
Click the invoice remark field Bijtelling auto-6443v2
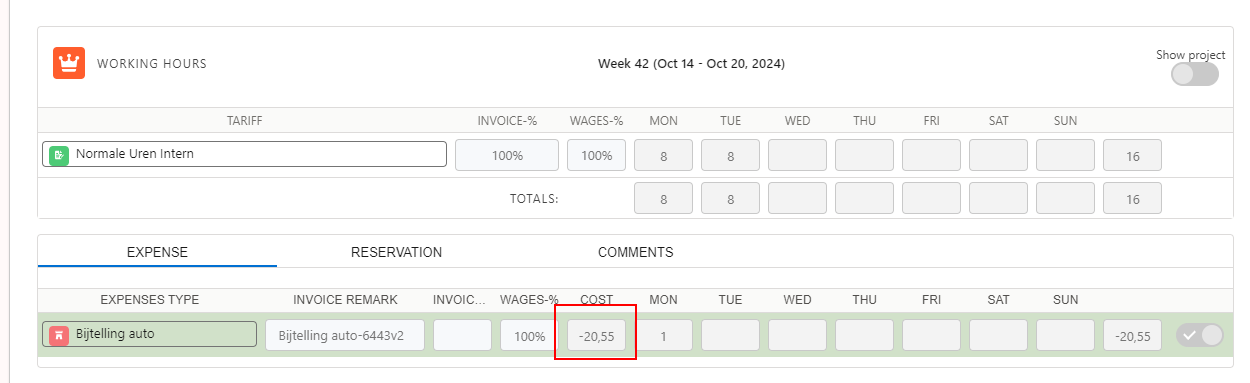click(x=345, y=335)
